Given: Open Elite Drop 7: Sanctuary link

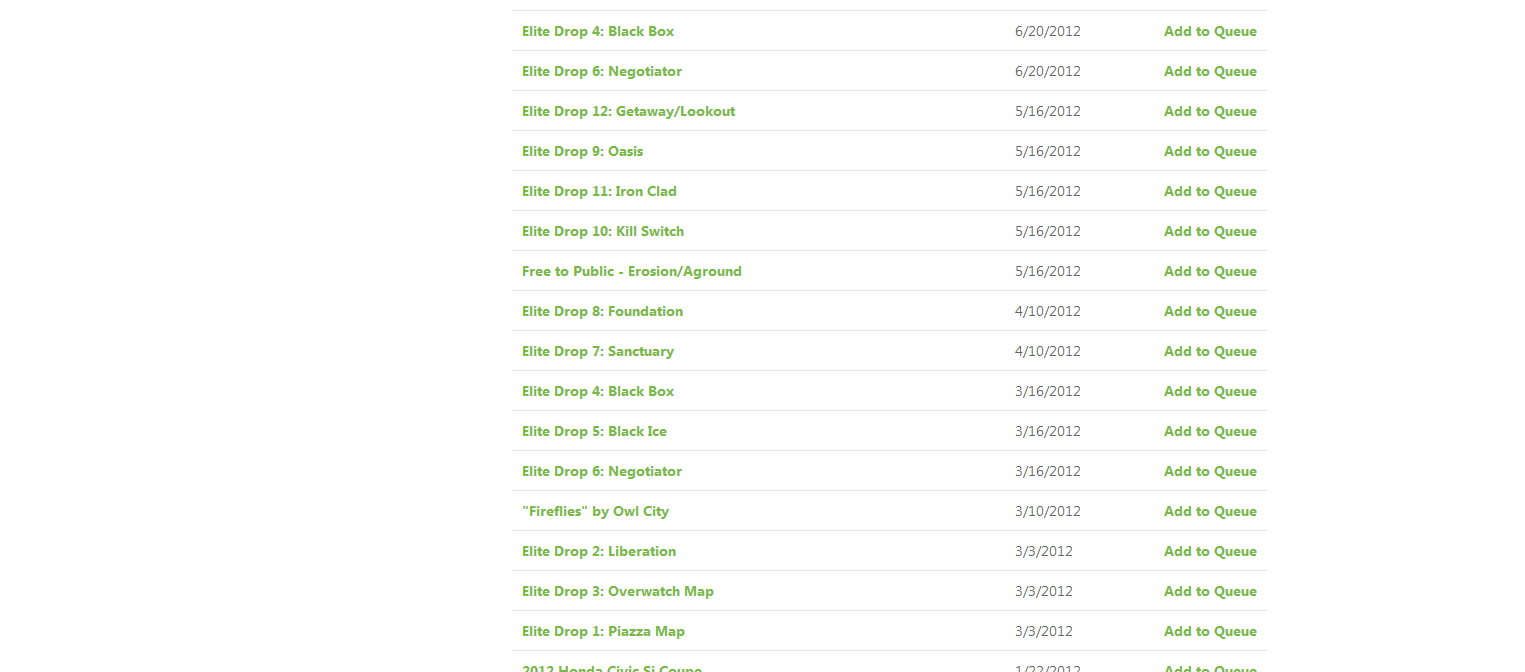Looking at the screenshot, I should coord(598,351).
